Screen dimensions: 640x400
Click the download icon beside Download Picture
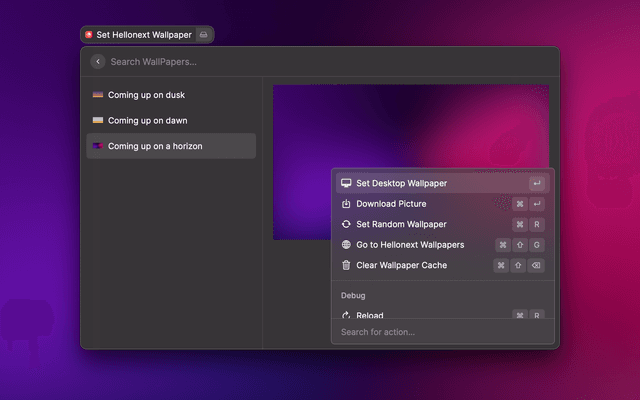click(346, 204)
